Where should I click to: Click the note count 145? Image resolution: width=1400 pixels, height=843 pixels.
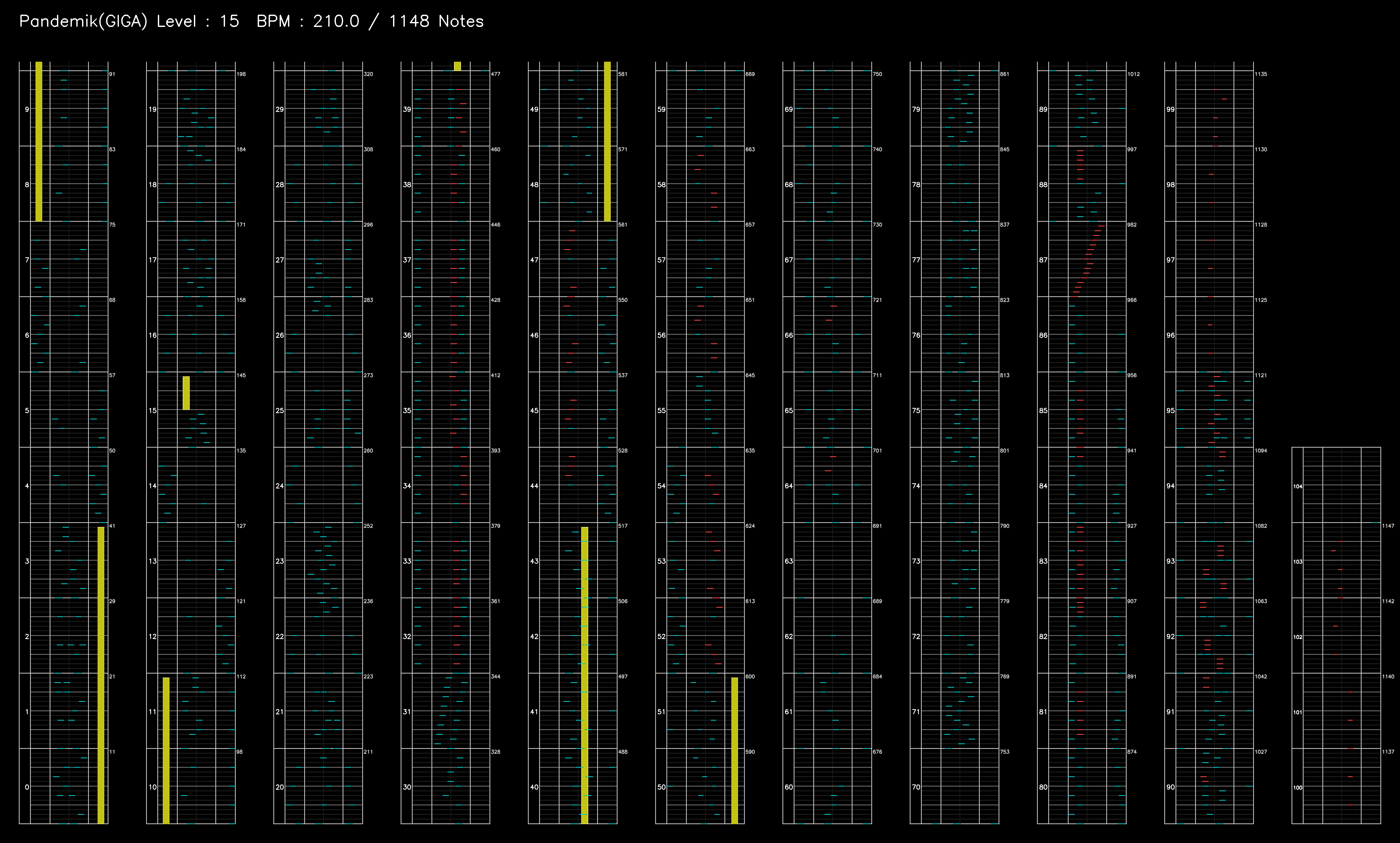[241, 375]
